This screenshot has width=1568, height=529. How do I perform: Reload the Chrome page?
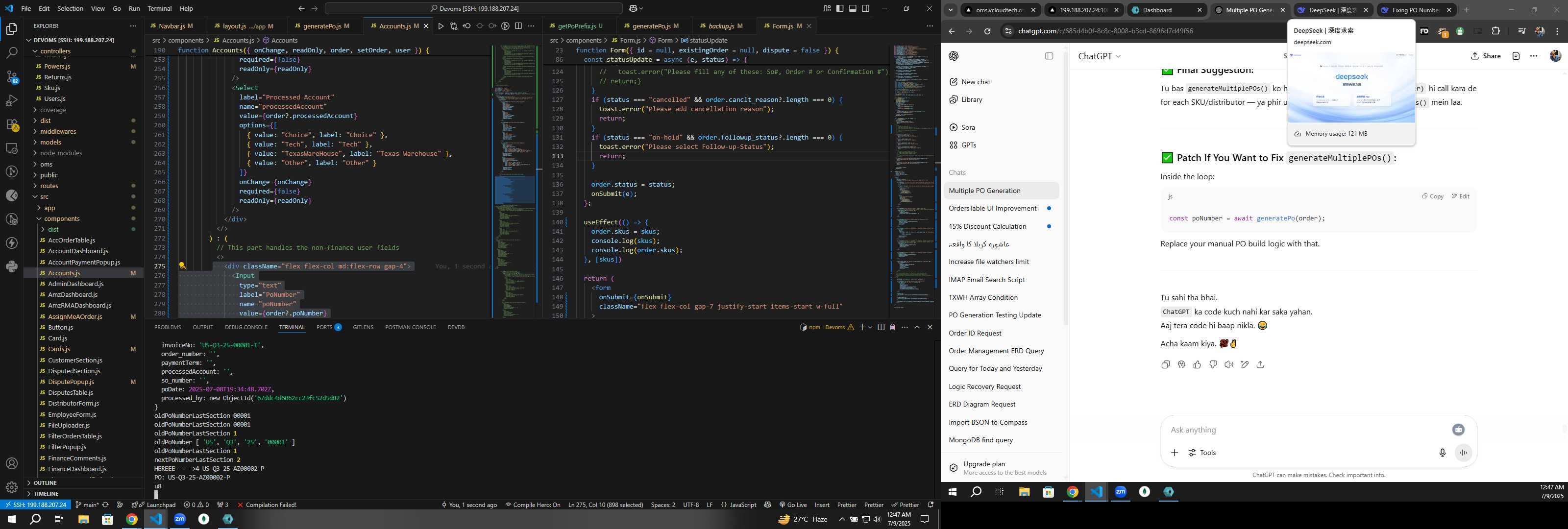[987, 31]
